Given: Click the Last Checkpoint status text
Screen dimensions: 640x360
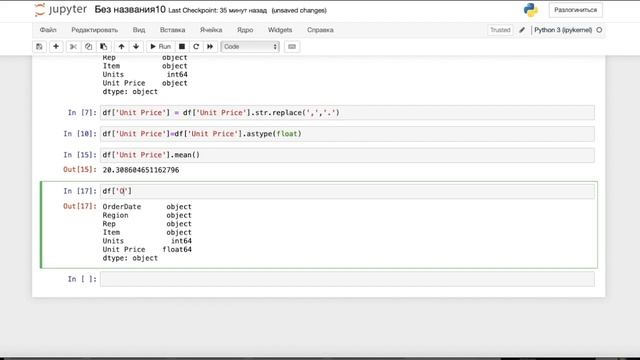Looking at the screenshot, I should pos(218,11).
